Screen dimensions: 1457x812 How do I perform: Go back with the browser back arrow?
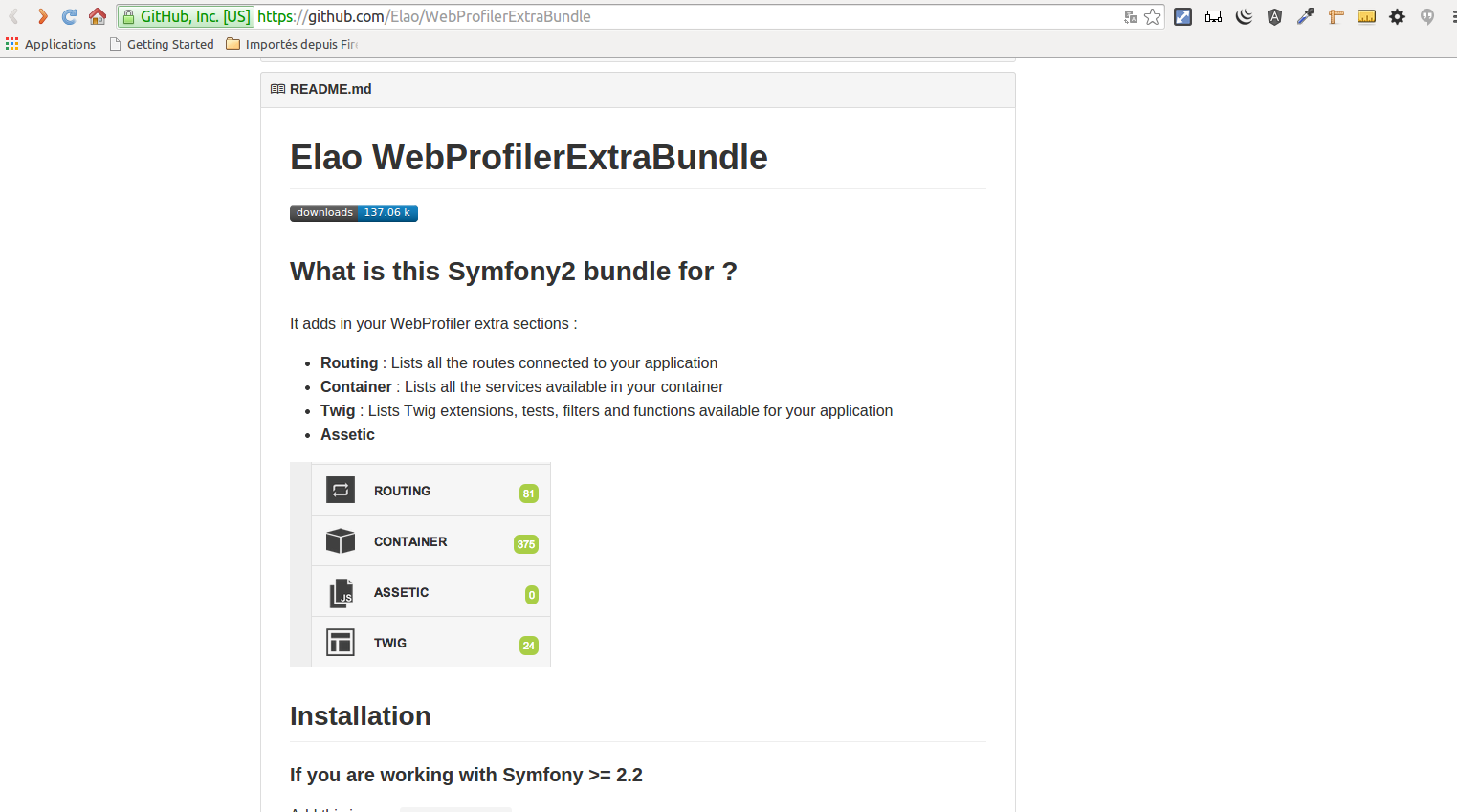tap(14, 16)
